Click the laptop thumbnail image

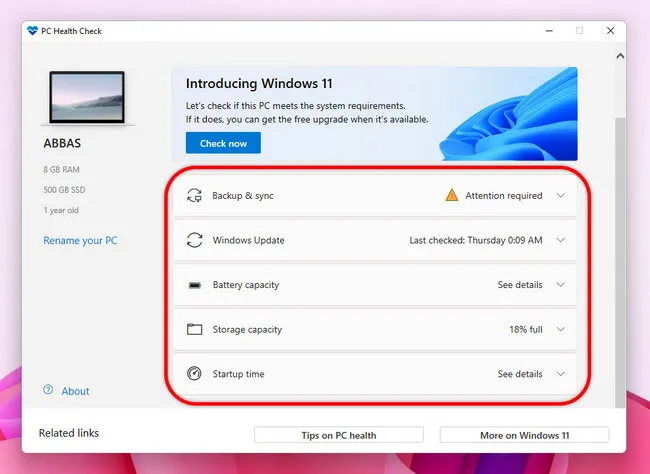[x=86, y=97]
